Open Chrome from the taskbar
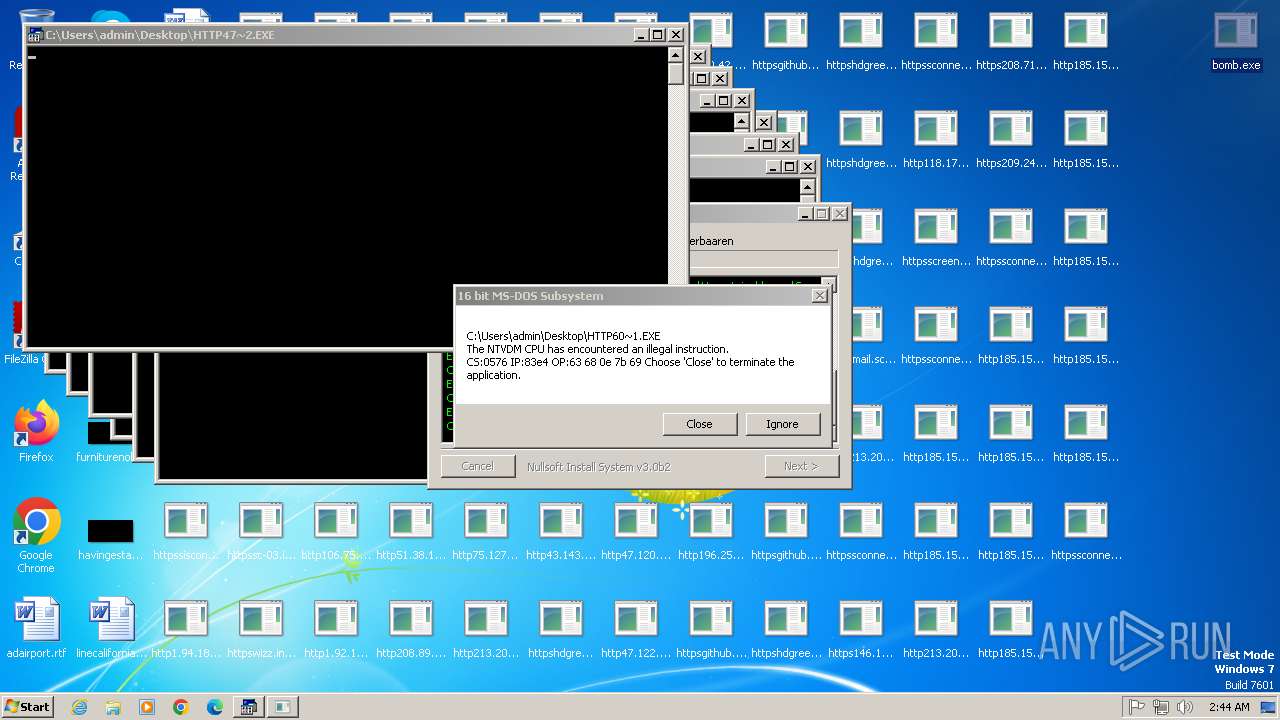This screenshot has height=720, width=1280. point(181,707)
